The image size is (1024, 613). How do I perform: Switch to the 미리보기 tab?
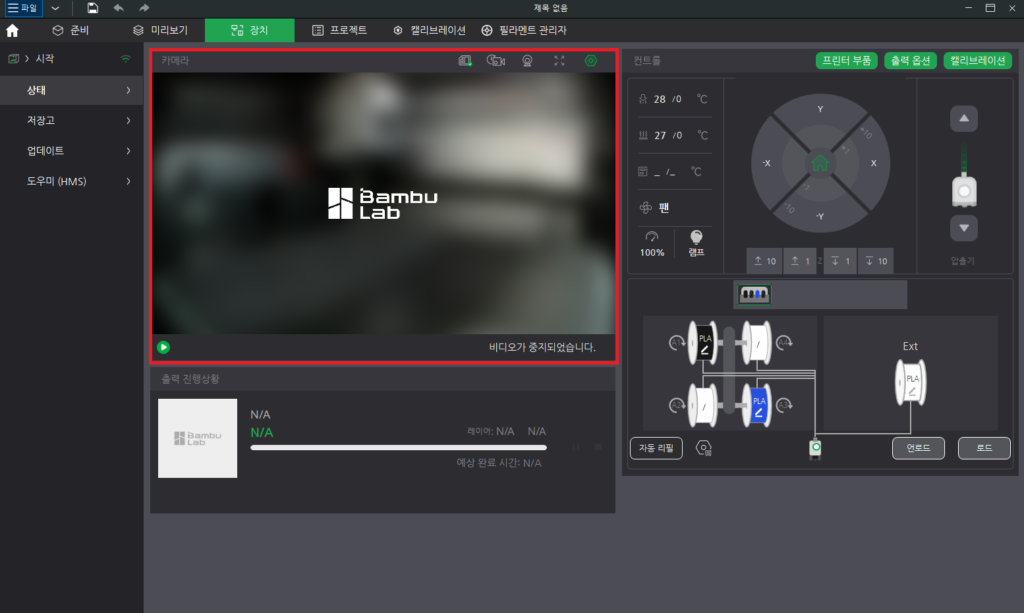[x=161, y=30]
